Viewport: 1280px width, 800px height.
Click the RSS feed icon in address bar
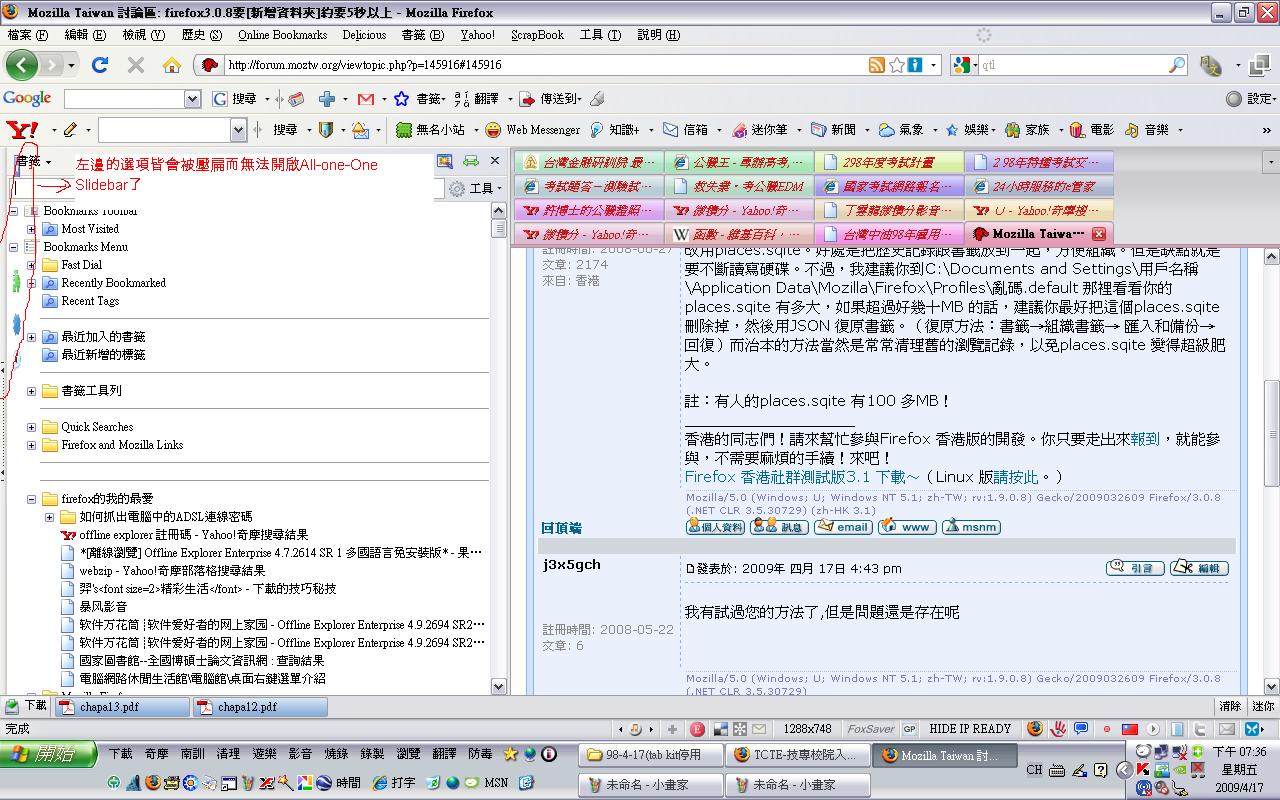(x=876, y=65)
